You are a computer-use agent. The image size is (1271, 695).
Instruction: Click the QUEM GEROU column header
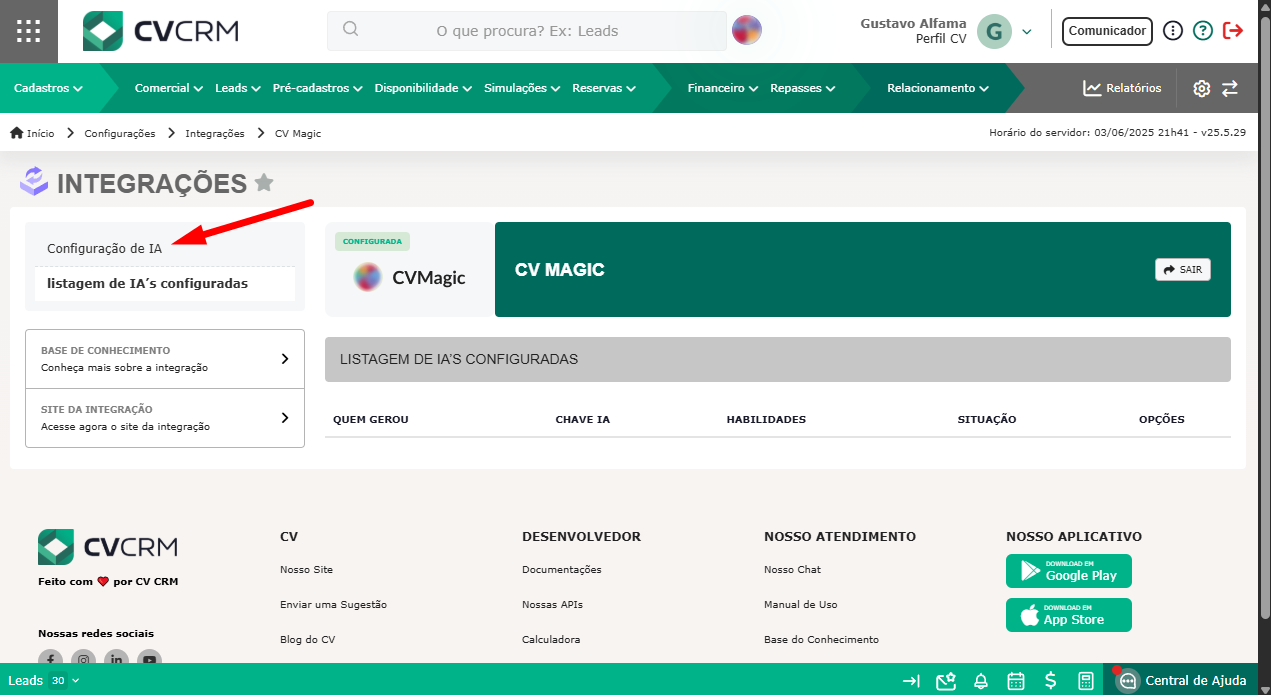pyautogui.click(x=371, y=419)
